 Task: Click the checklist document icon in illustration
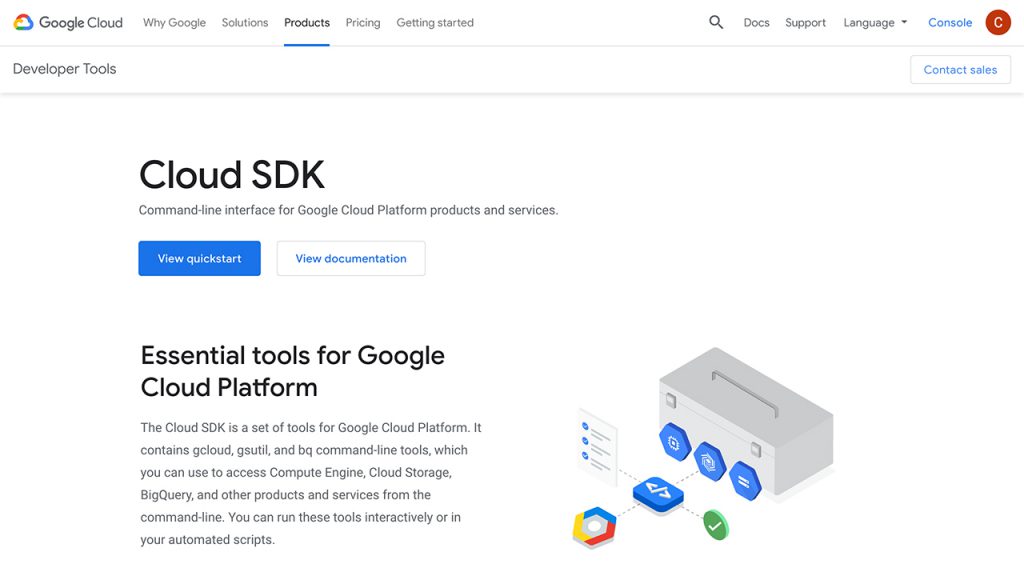click(x=597, y=447)
